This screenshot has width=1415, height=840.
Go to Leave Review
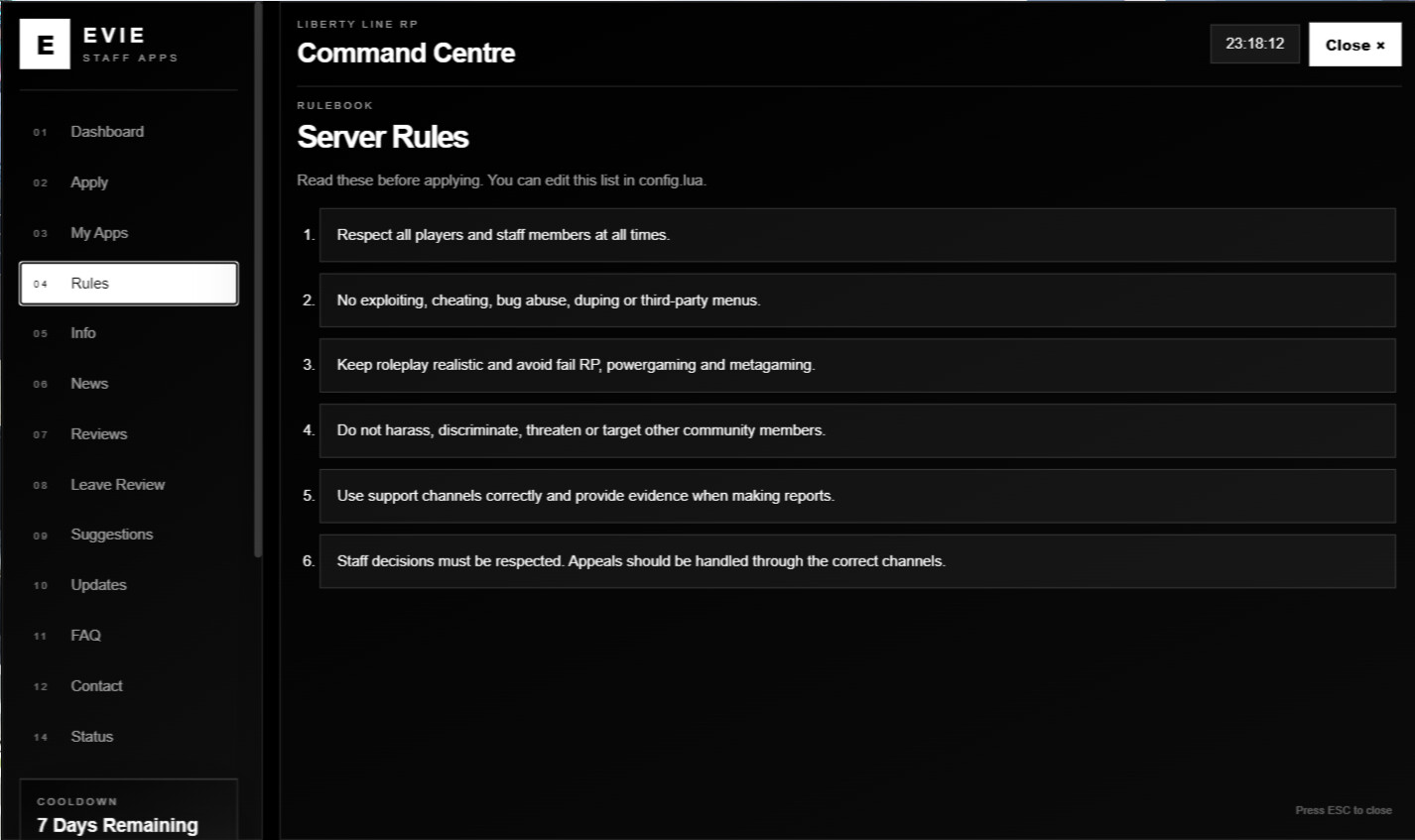129,485
